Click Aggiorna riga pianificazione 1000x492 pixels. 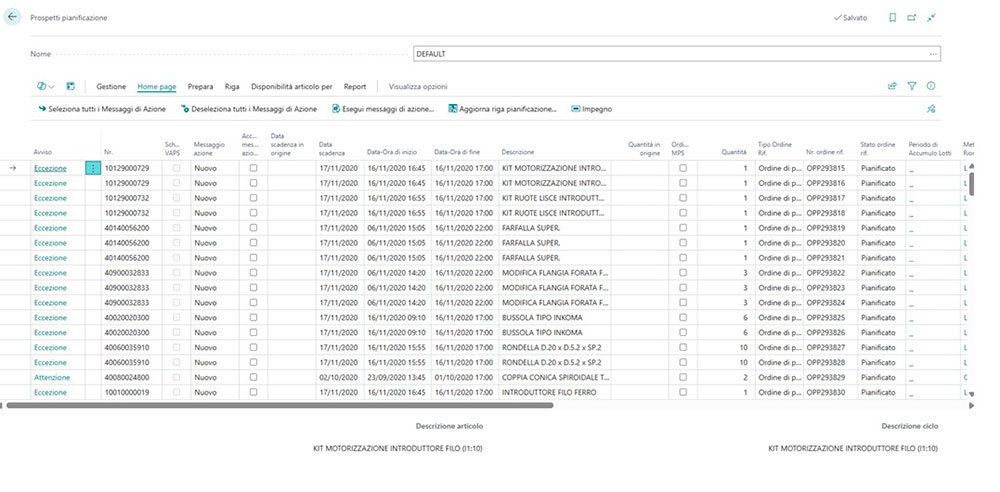pos(503,109)
